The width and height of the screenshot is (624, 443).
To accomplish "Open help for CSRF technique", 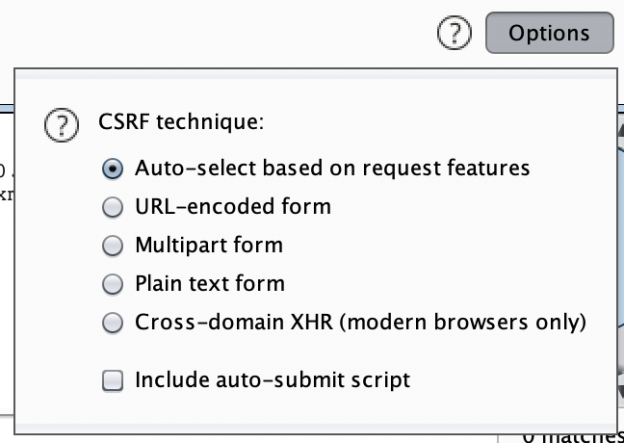I will coord(62,127).
